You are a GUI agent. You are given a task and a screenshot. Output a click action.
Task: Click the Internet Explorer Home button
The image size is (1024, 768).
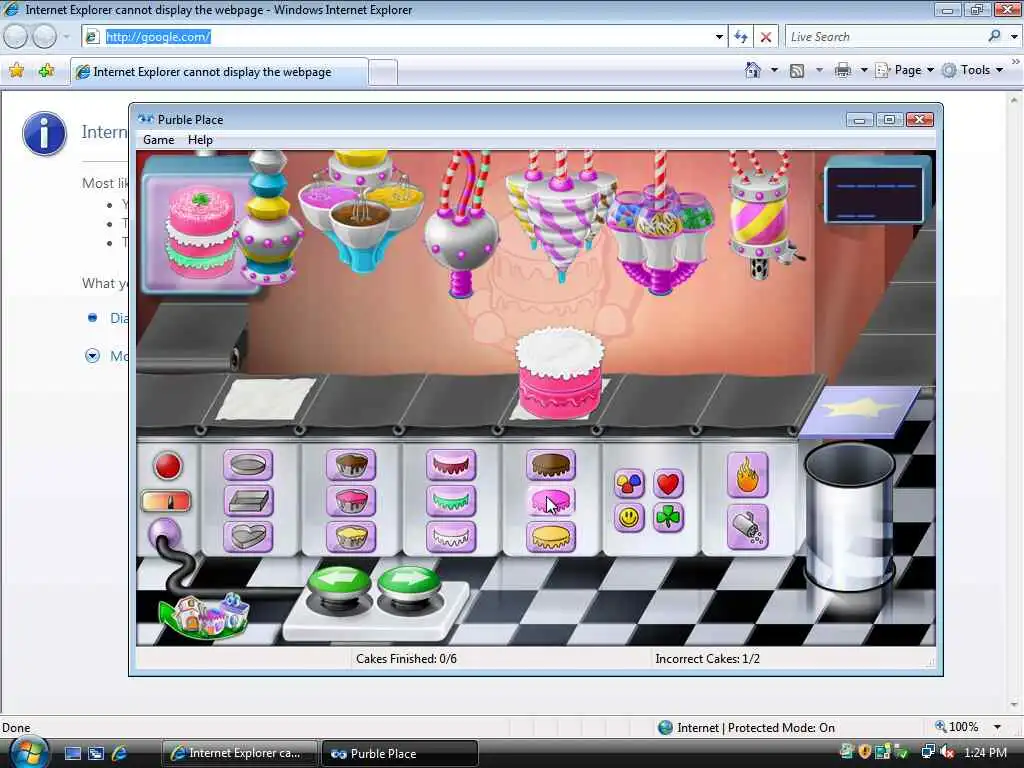(x=753, y=70)
